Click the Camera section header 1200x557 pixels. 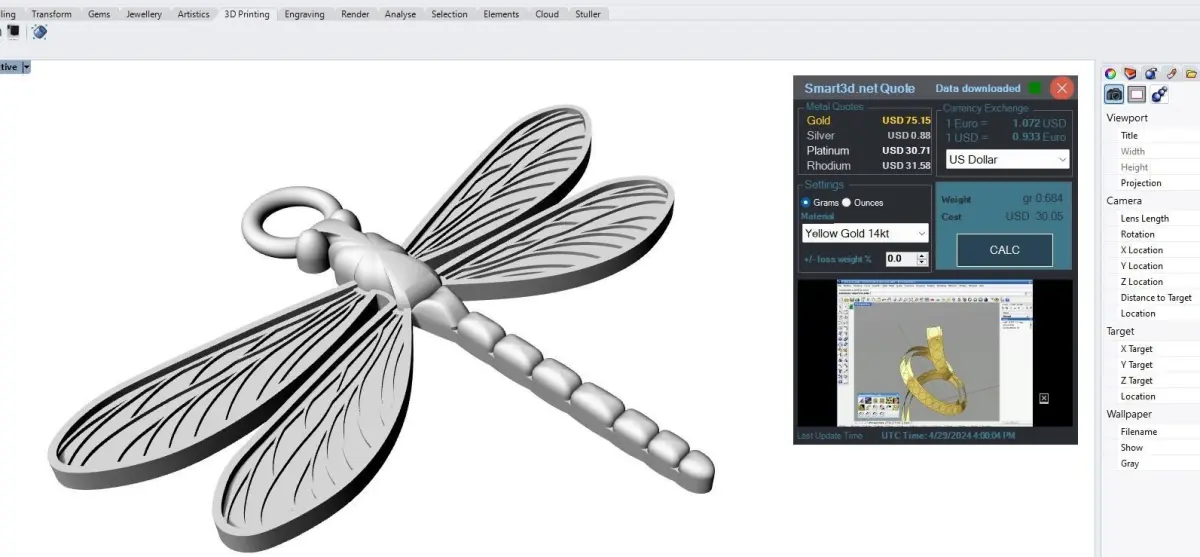coord(1124,201)
